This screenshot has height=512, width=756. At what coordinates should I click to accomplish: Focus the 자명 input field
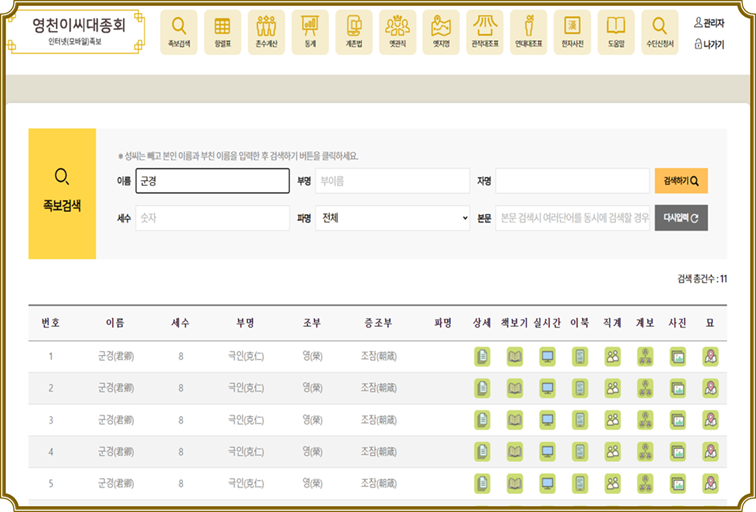pyautogui.click(x=572, y=181)
